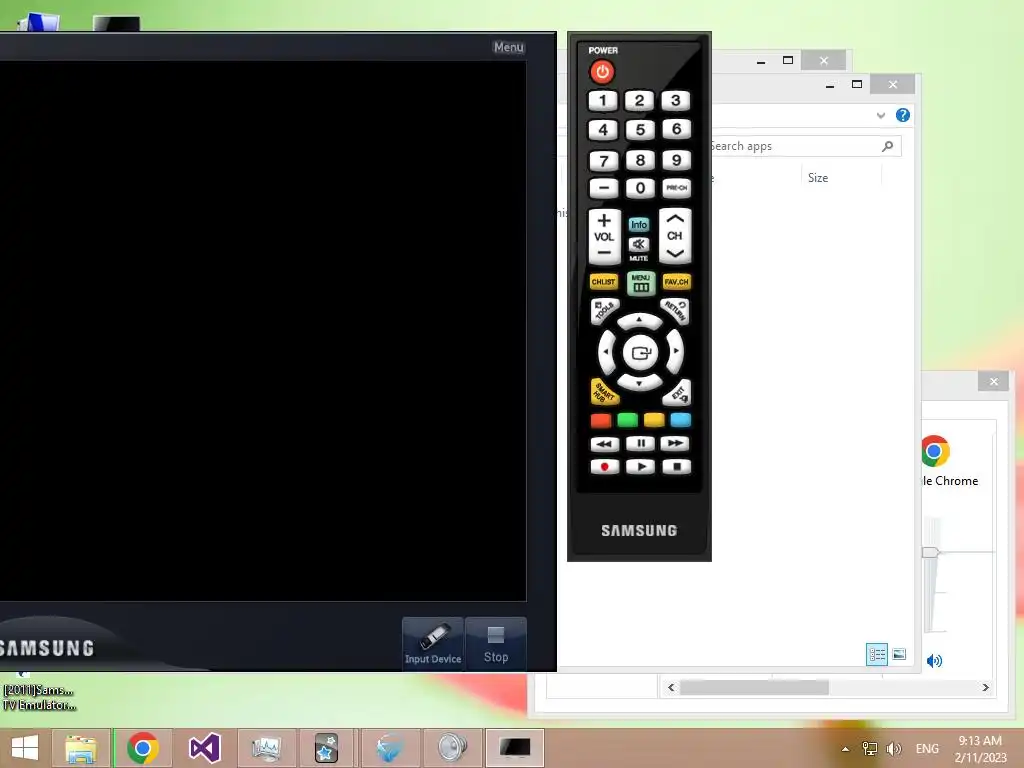The image size is (1024, 768).
Task: Click remote number 7 key
Action: click(x=603, y=161)
